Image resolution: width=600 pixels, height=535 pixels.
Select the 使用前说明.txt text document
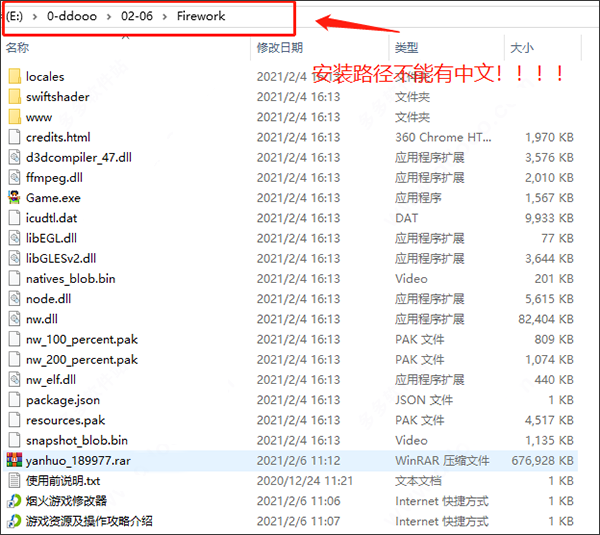(x=63, y=480)
